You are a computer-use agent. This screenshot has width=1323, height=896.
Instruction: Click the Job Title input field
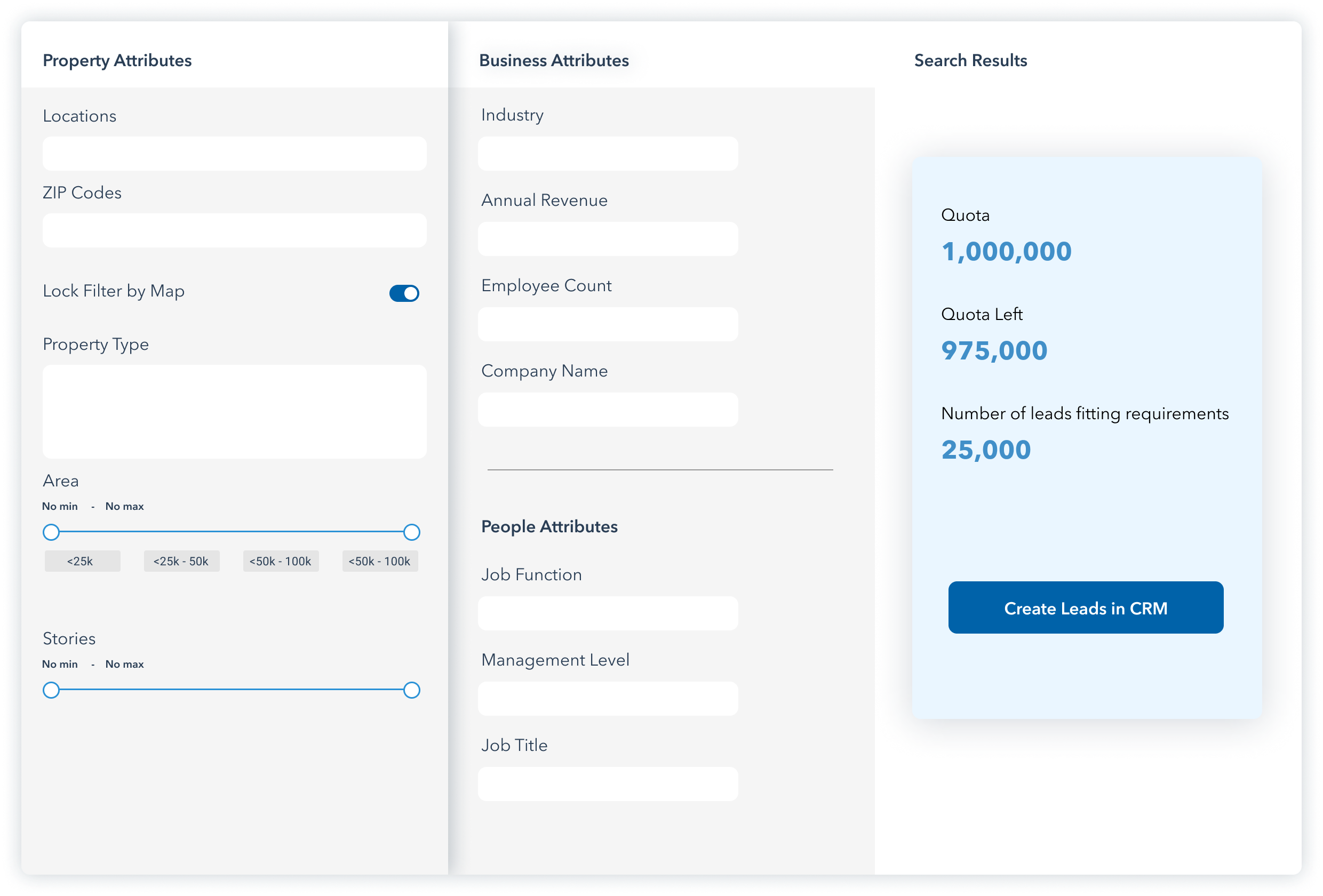[608, 784]
